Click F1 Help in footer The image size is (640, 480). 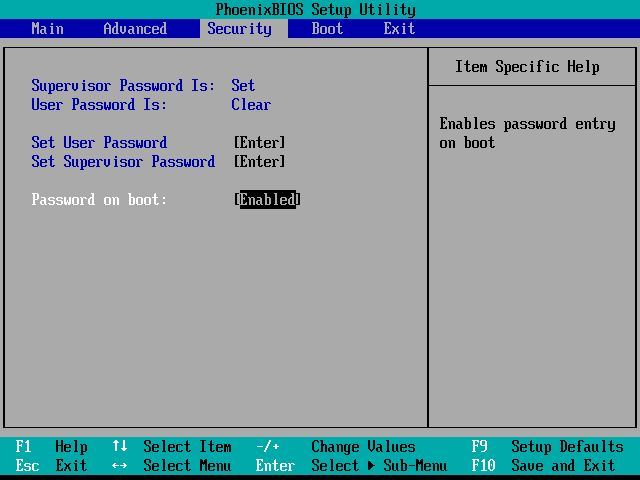pos(51,447)
